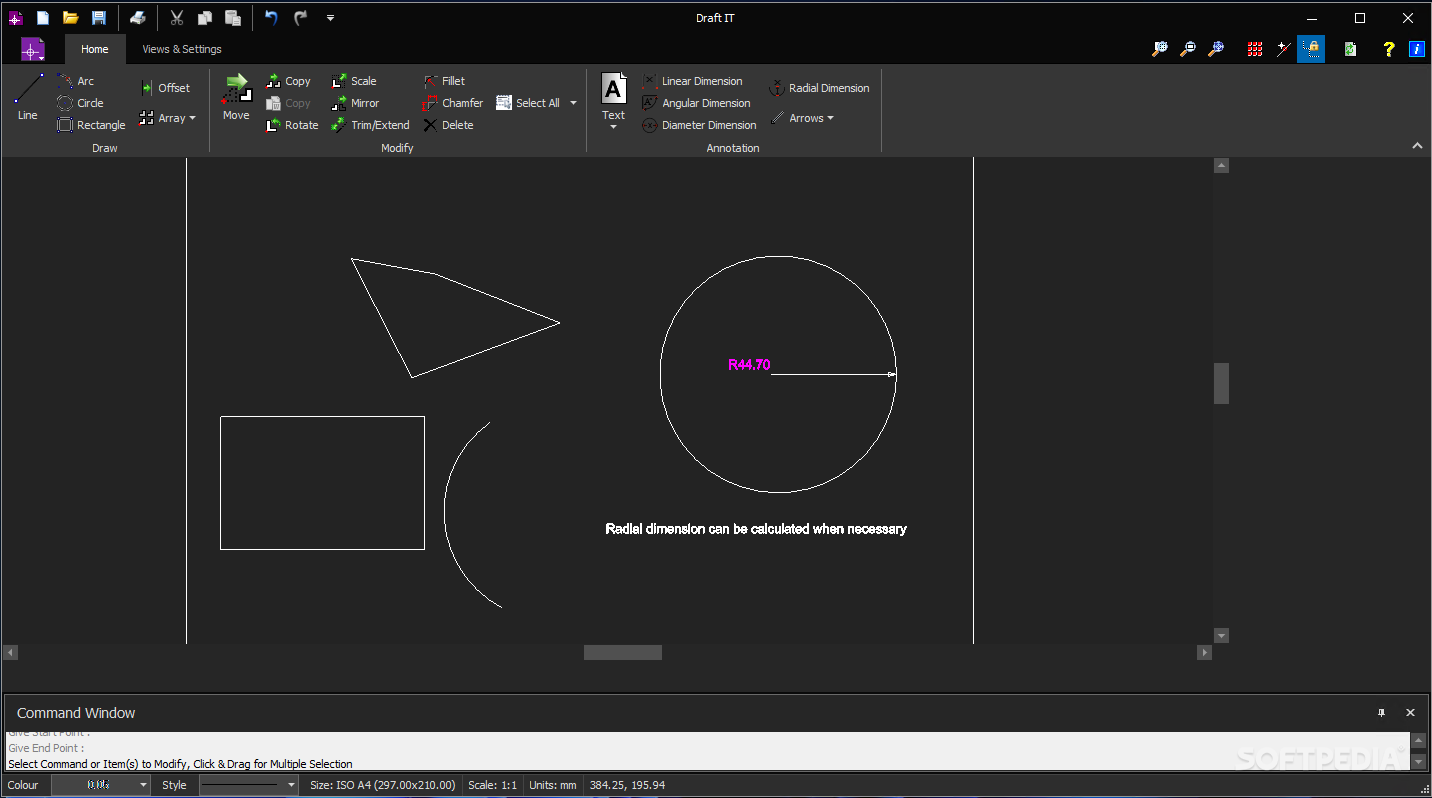Toggle the ortho lock button
The height and width of the screenshot is (798, 1432).
1311,49
